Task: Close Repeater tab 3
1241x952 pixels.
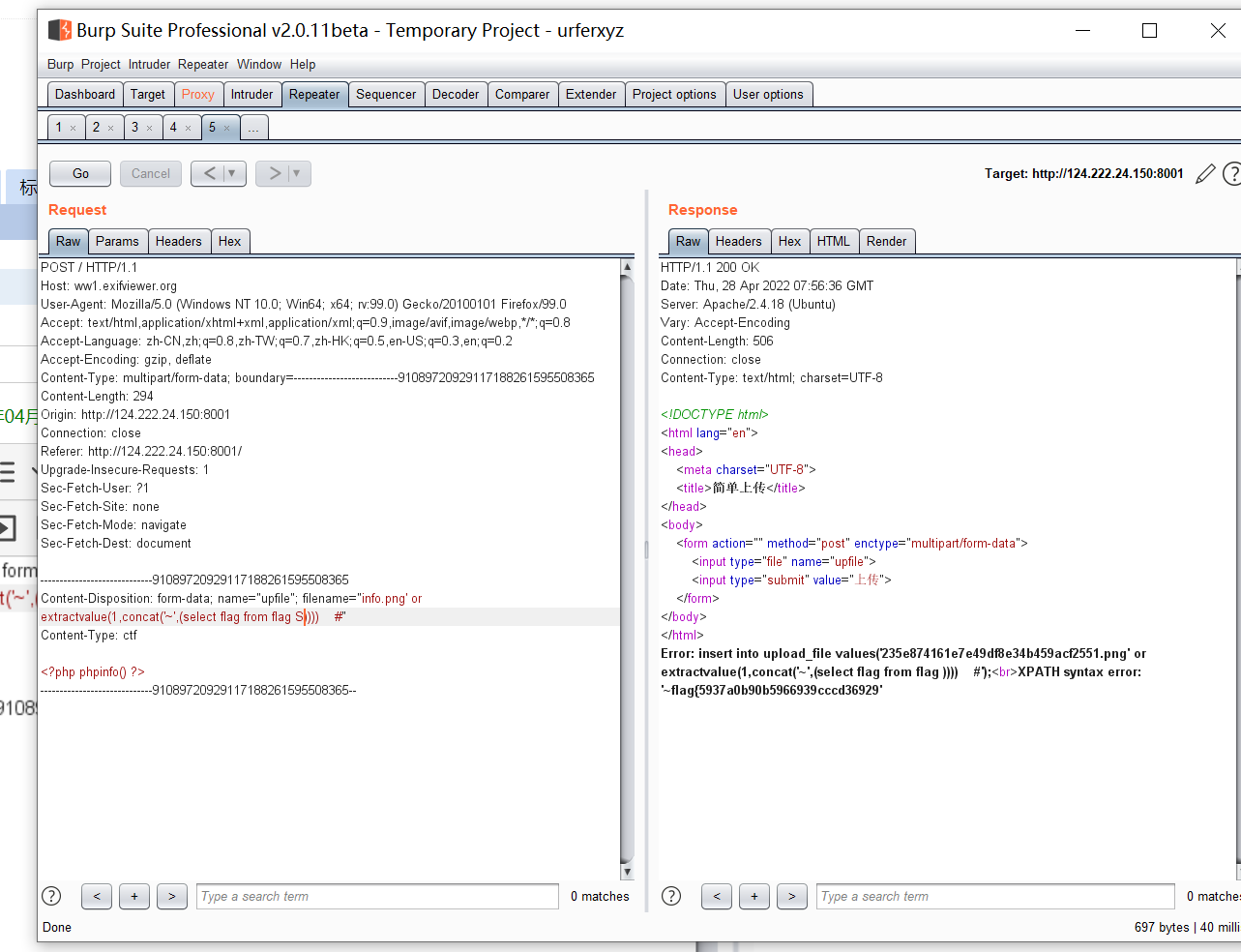Action: coord(149,128)
